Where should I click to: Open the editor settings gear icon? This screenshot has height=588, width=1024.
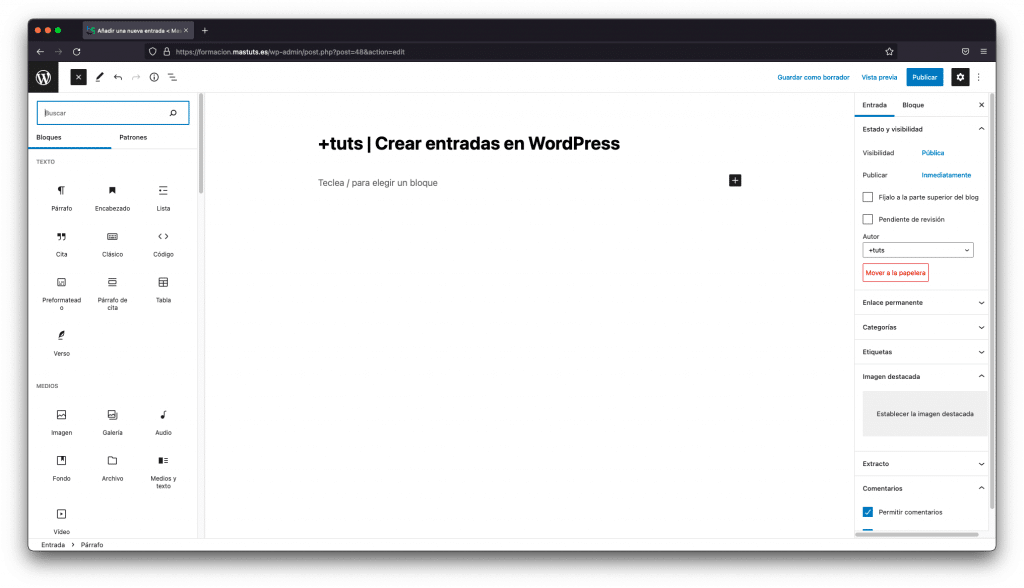(959, 77)
